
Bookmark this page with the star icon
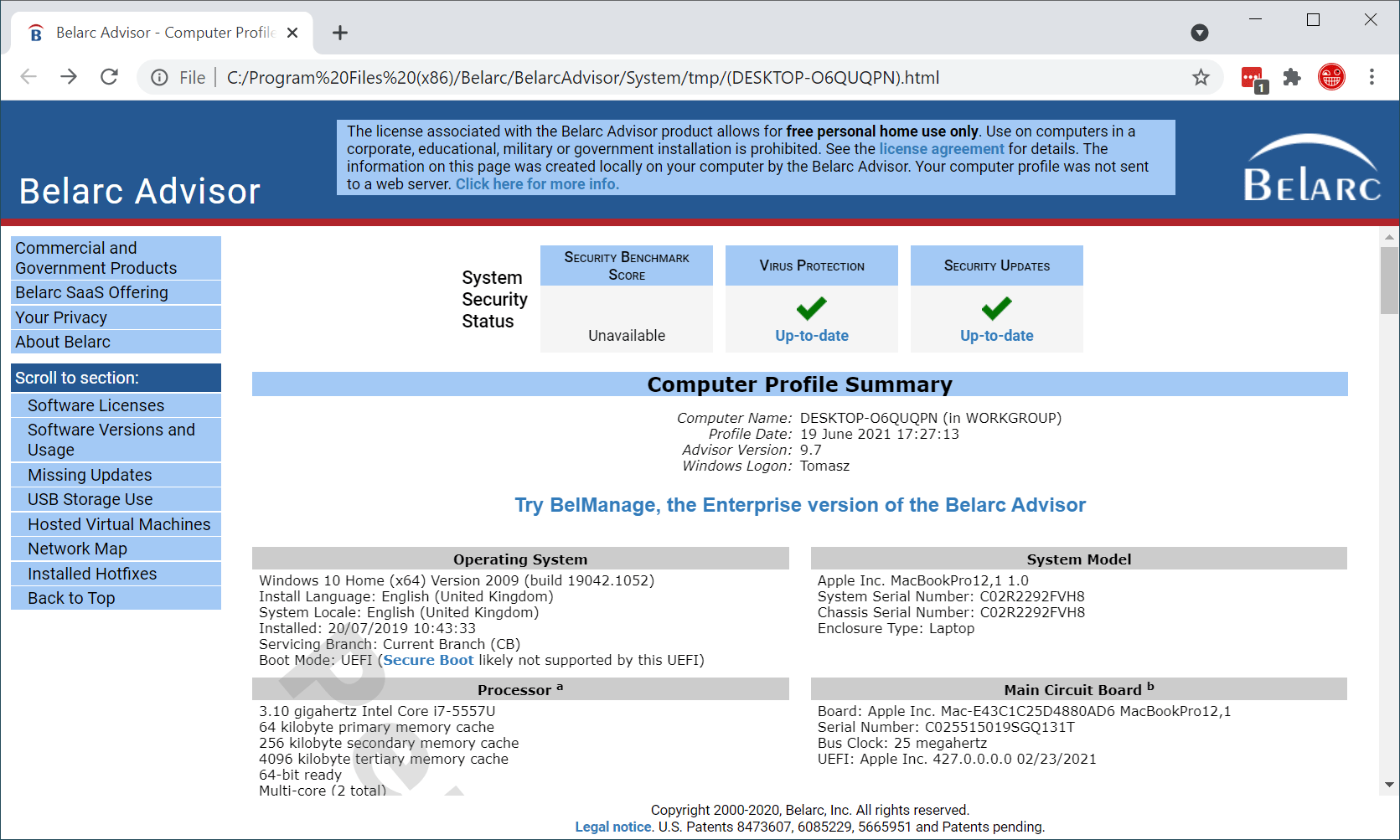tap(1201, 78)
